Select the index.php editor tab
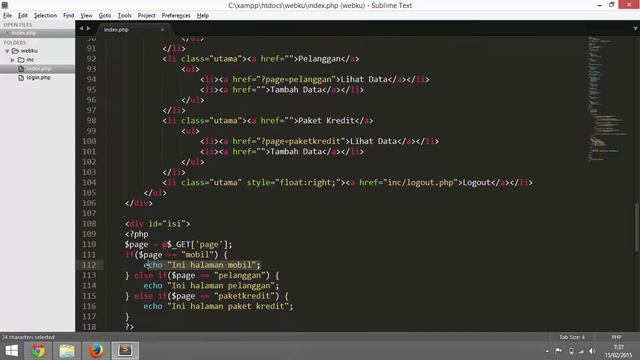Viewport: 640px width, 360px height. [x=132, y=29]
